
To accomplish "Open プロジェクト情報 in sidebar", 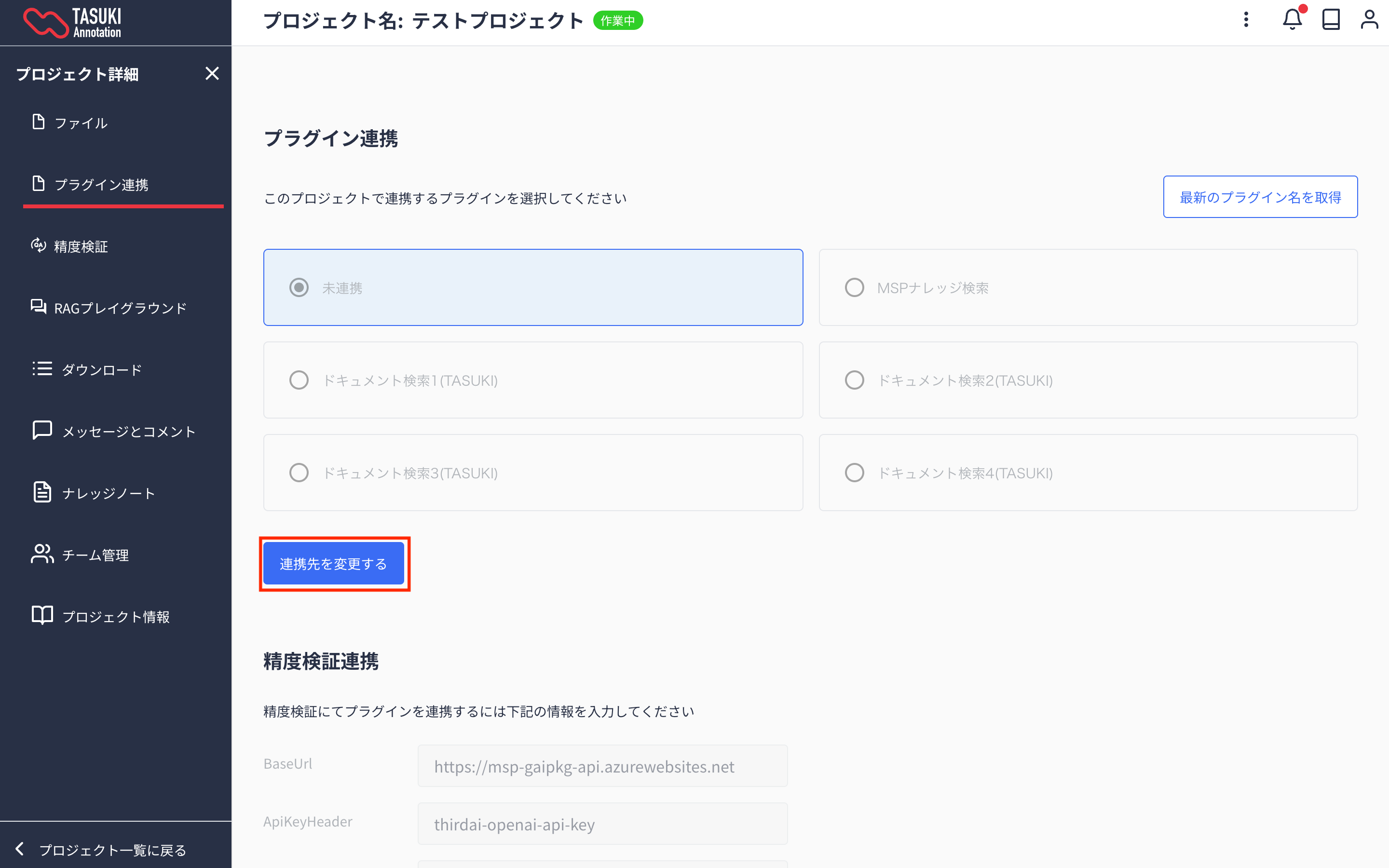I will click(x=115, y=617).
